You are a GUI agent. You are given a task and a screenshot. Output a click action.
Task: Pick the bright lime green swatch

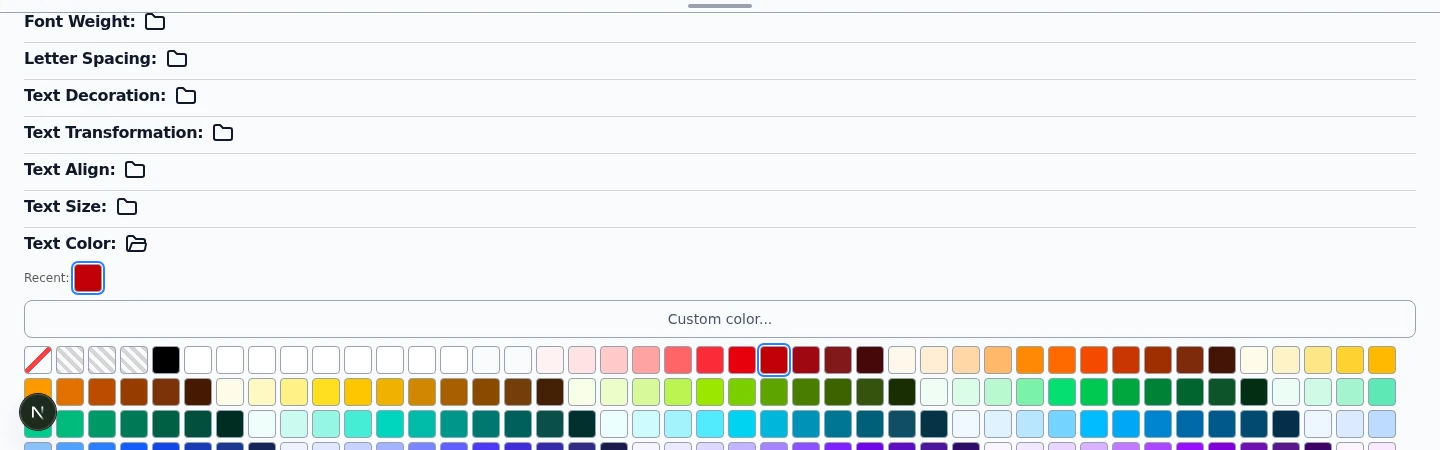[710, 392]
